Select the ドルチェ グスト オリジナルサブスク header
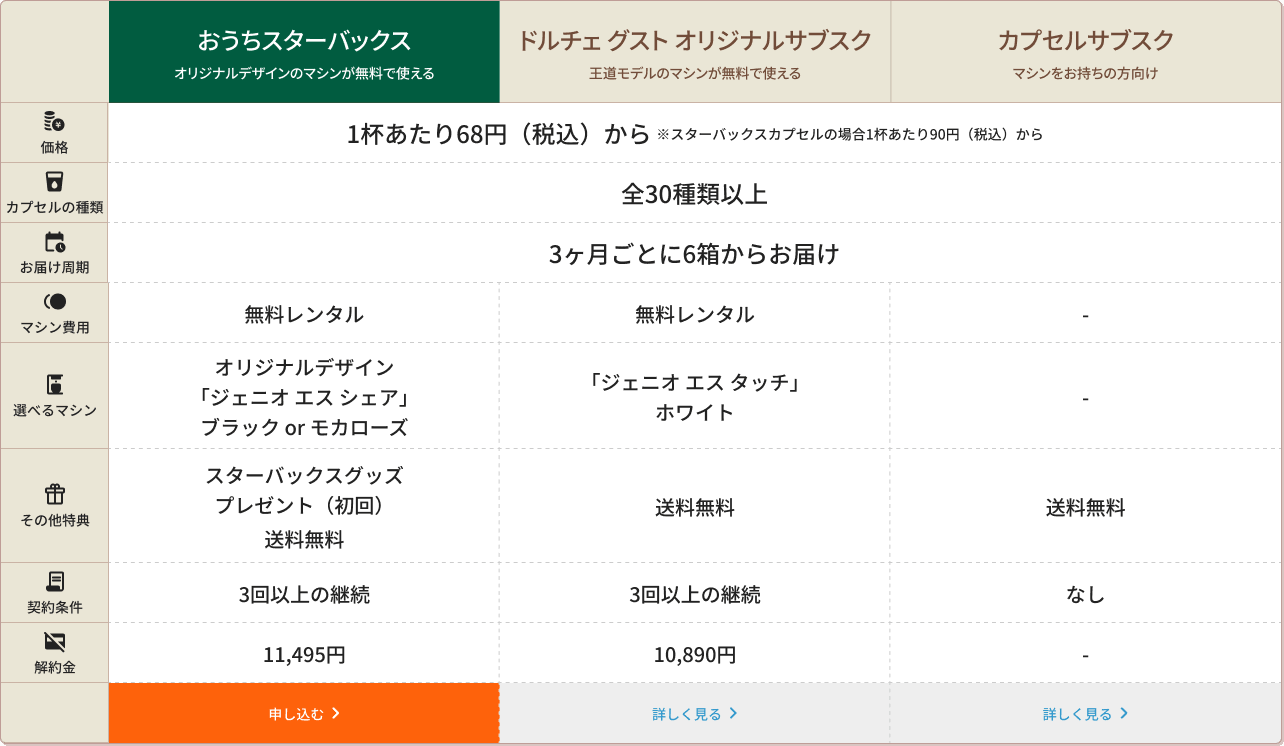 (x=695, y=52)
